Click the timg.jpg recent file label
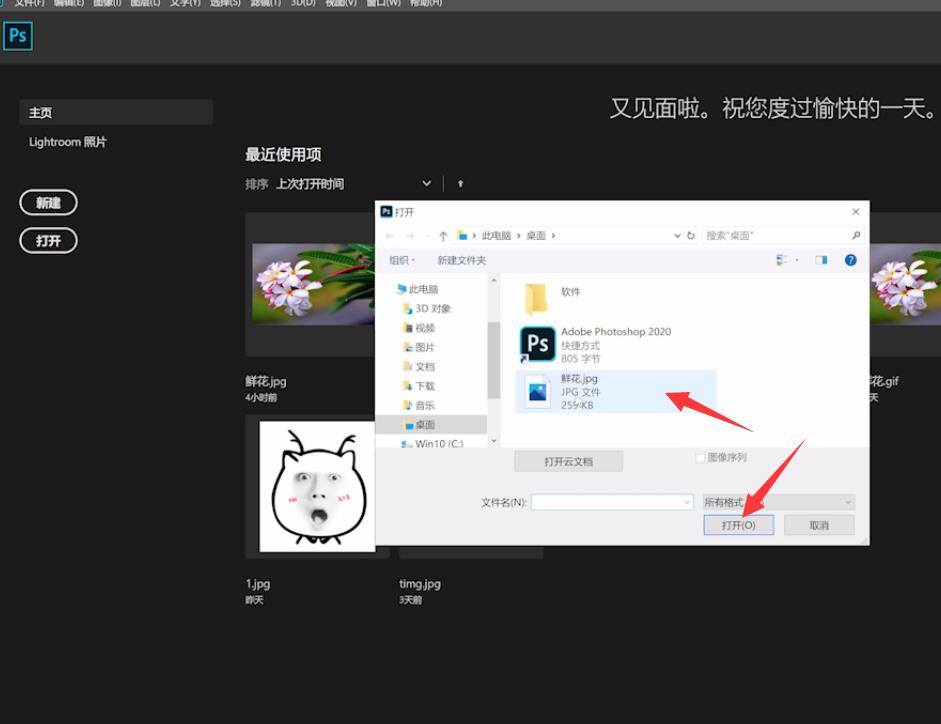Viewport: 941px width, 724px height. [x=419, y=584]
